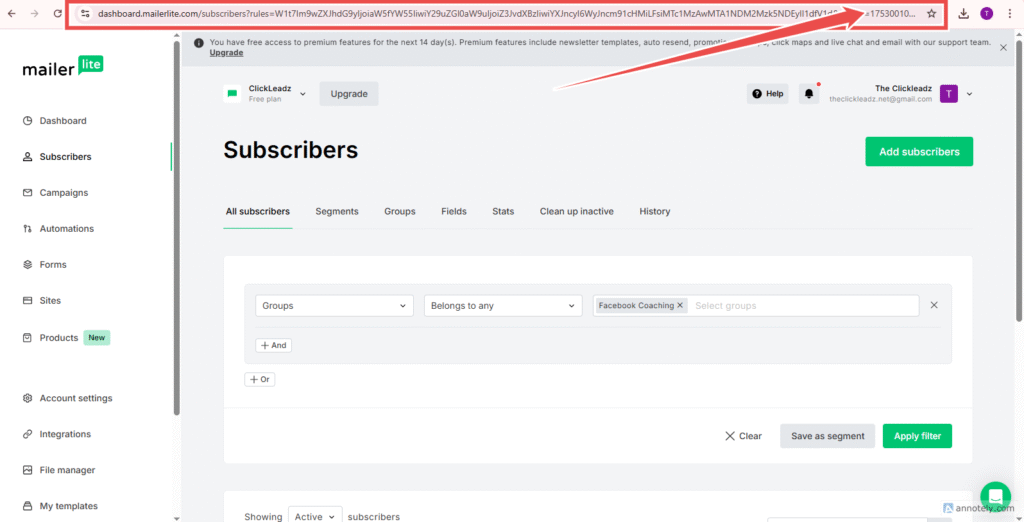Click Save as segment

pos(827,436)
